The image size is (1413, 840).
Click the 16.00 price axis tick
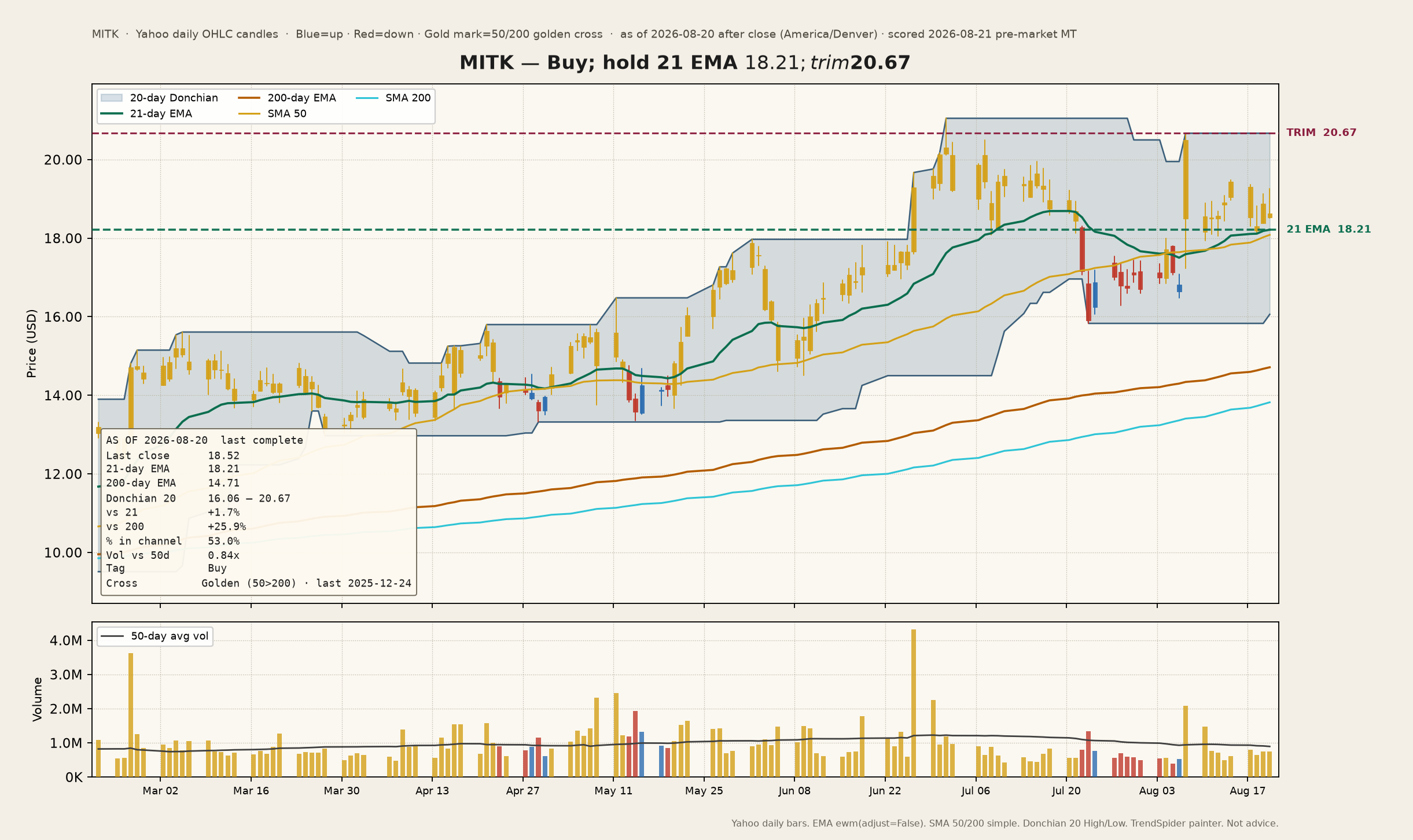tap(63, 317)
